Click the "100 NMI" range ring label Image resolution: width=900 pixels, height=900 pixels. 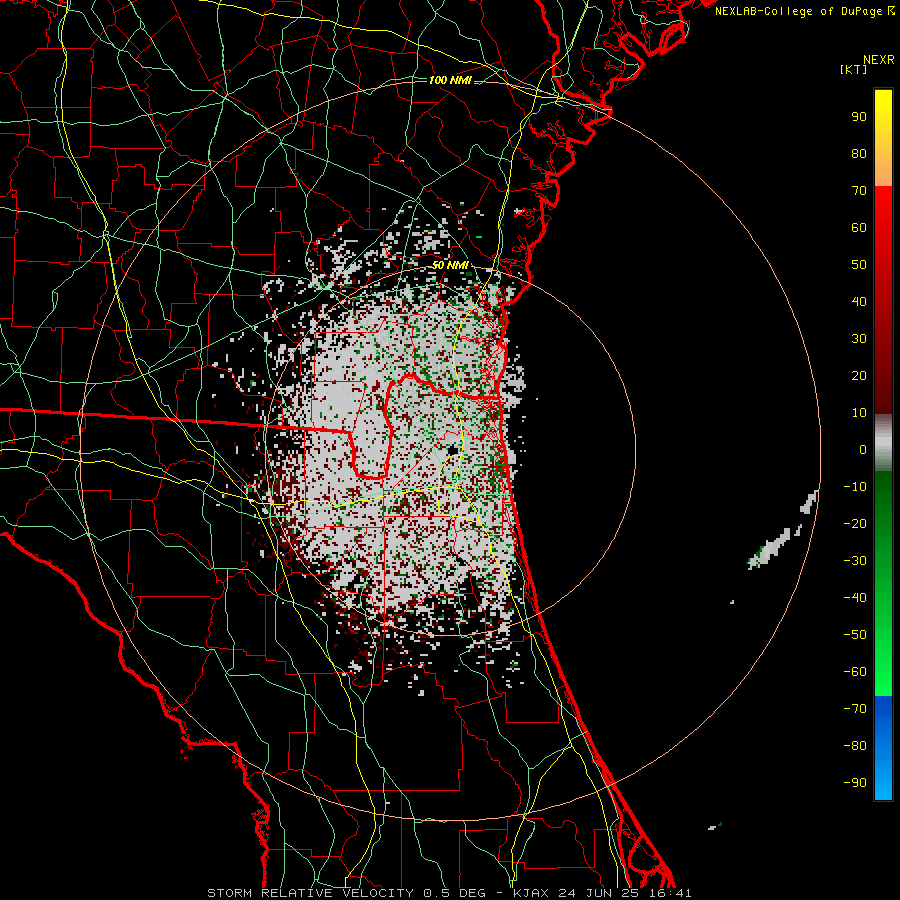450,80
